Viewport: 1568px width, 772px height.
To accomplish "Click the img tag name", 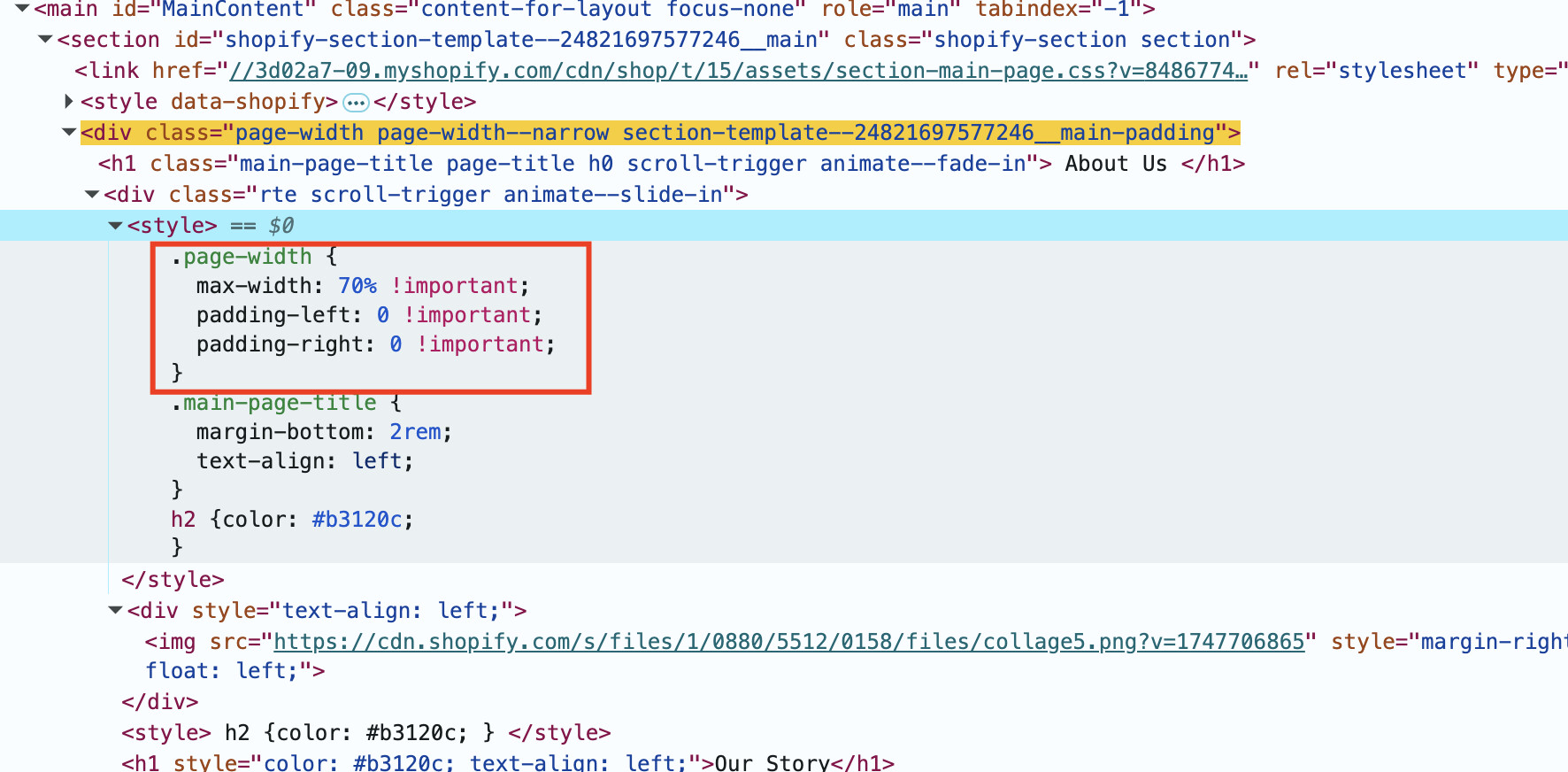I will coord(177,642).
